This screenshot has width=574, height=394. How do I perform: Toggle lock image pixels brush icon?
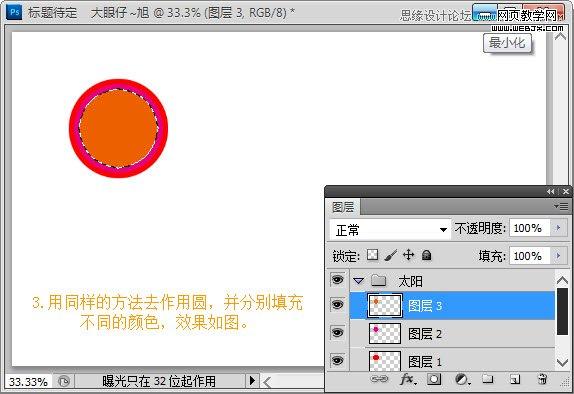(391, 255)
